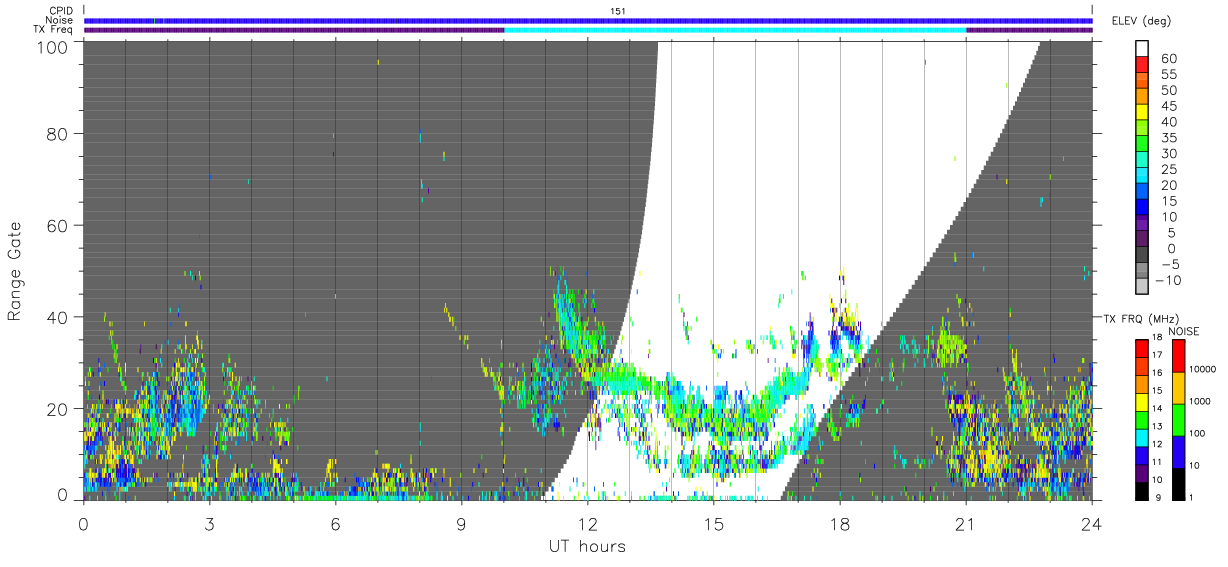The width and height of the screenshot is (1228, 567).
Task: Click the 20 tick on the Range Gate axis
Action: [x=57, y=409]
